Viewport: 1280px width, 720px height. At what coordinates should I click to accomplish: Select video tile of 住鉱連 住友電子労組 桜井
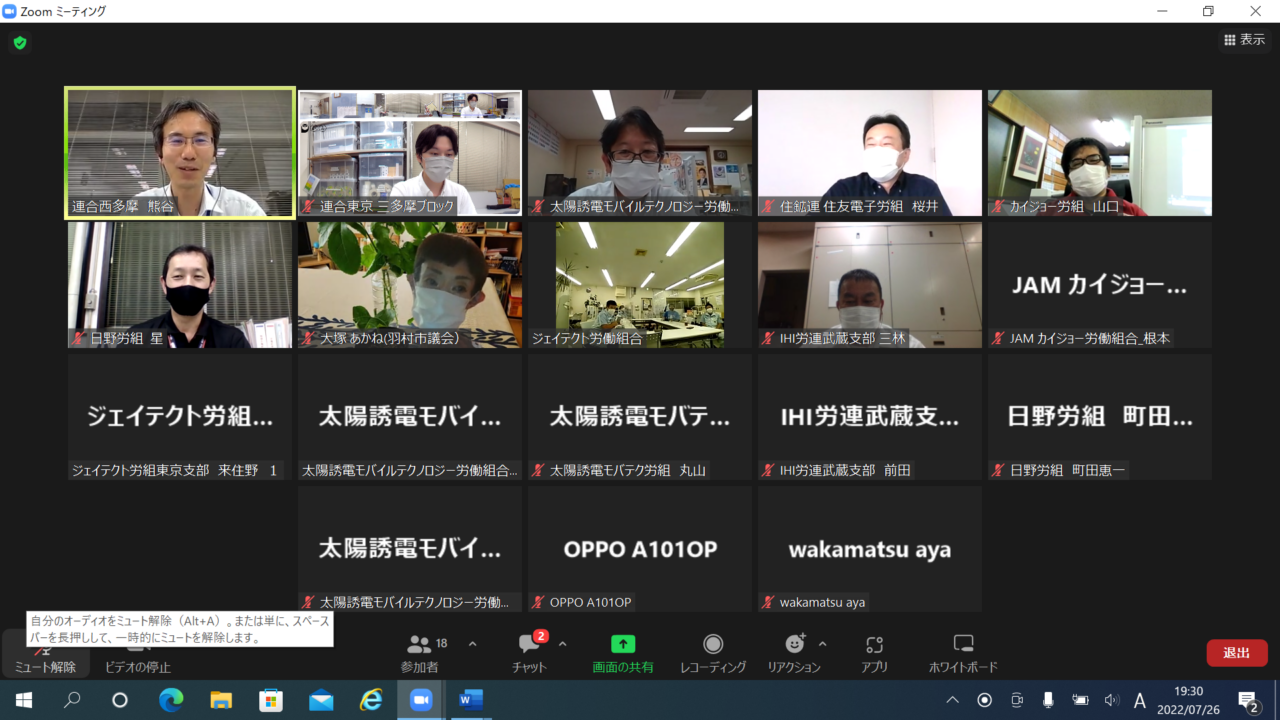pos(870,153)
